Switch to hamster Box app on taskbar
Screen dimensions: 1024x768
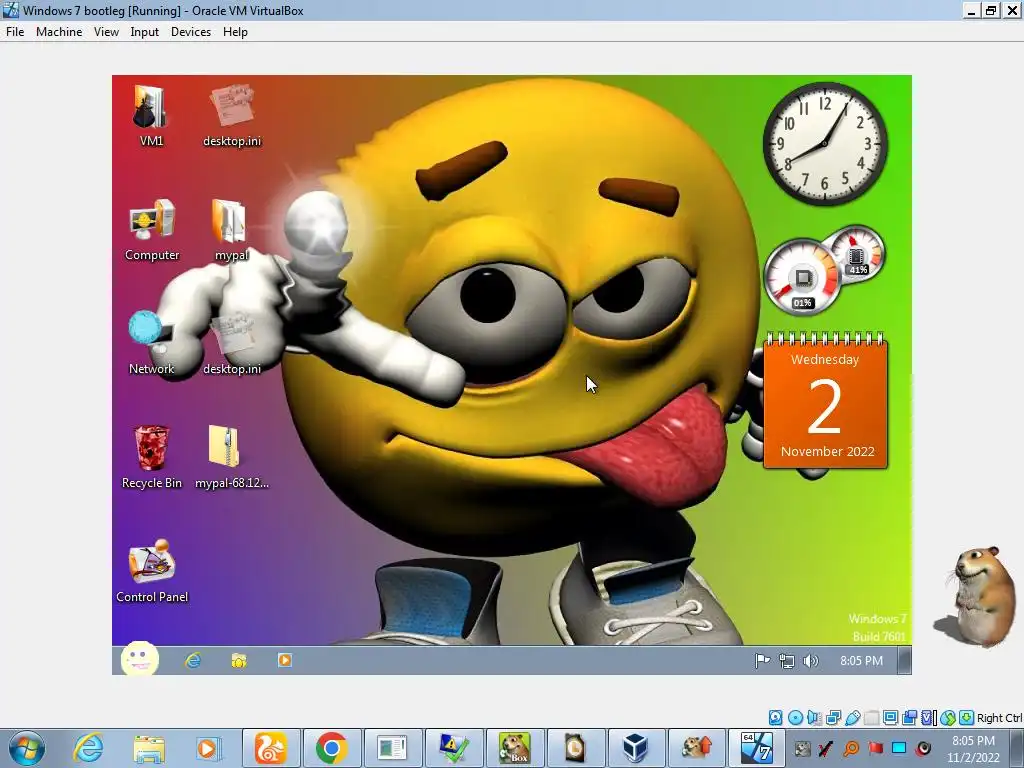tap(515, 748)
